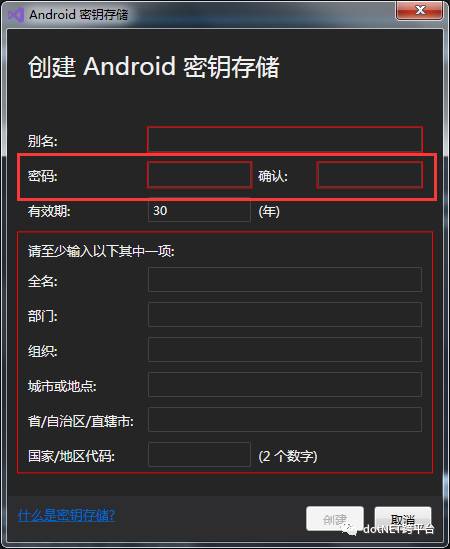Open the 什么是密钥存储? help link
Viewport: 450px width, 549px height.
[x=66, y=515]
